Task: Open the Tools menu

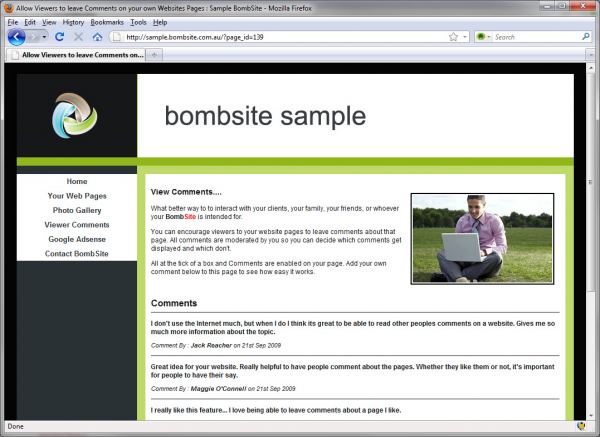Action: [x=138, y=22]
